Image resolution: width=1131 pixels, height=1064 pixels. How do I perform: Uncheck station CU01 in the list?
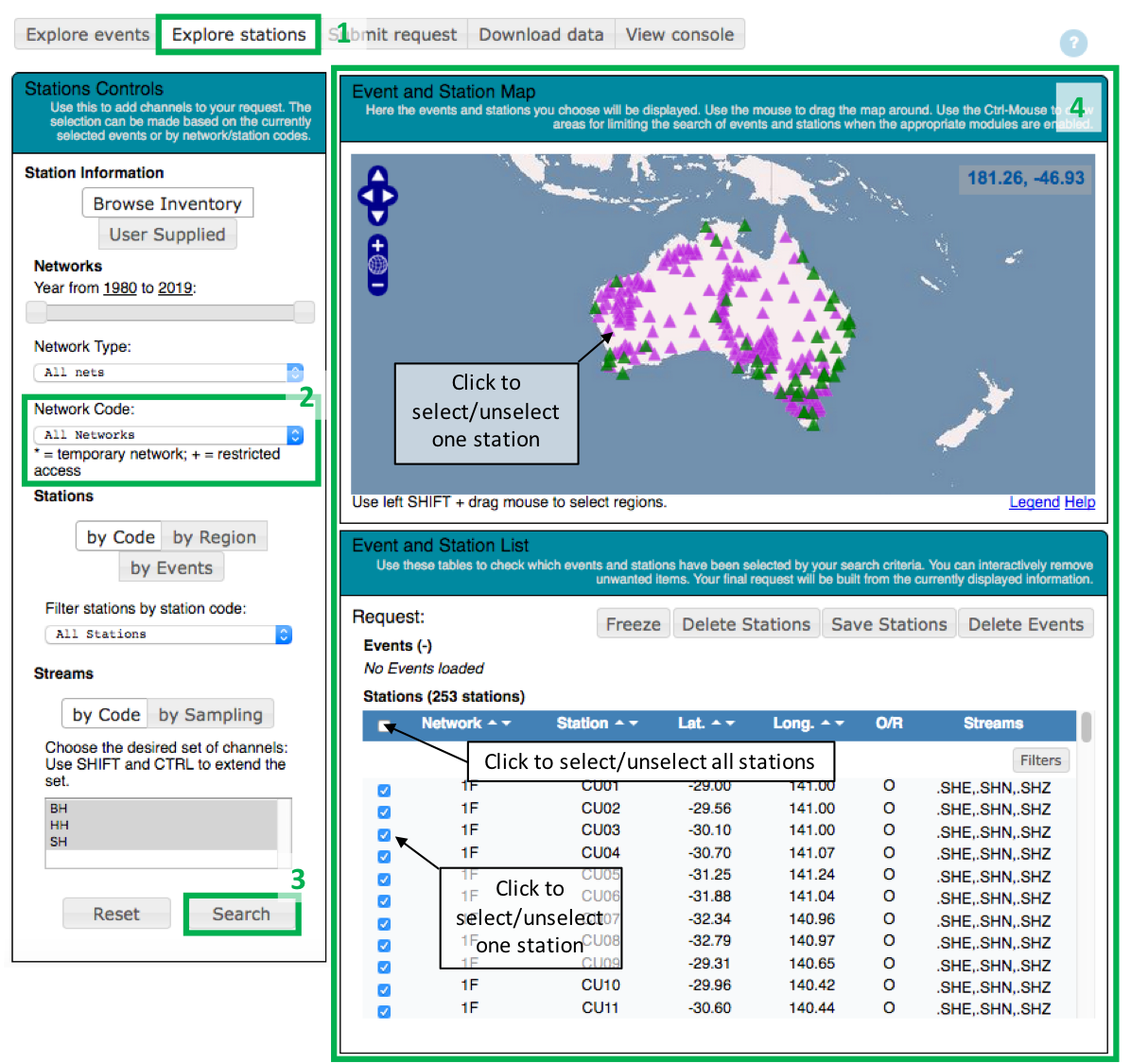[x=383, y=790]
